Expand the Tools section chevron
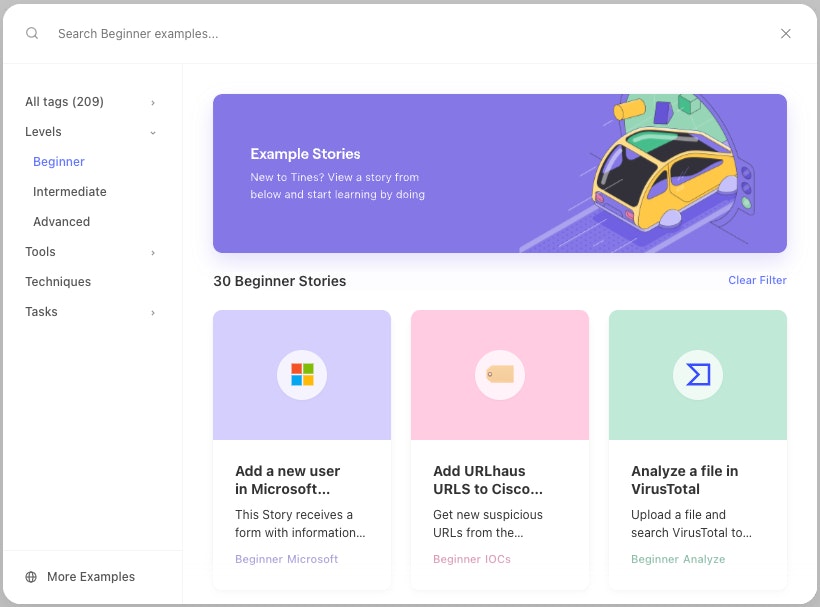Image resolution: width=820 pixels, height=607 pixels. (153, 253)
